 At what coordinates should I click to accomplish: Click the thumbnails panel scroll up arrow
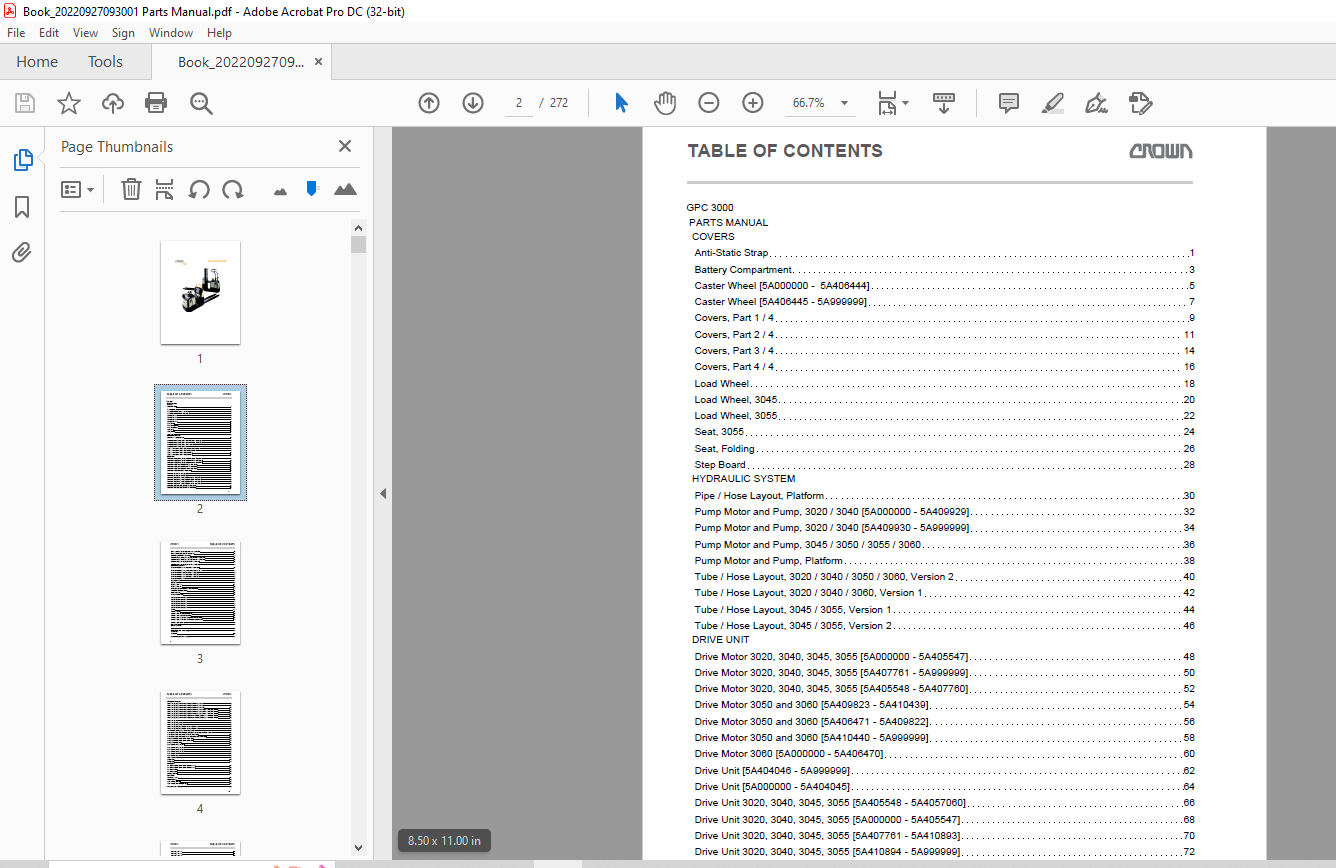pos(358,227)
